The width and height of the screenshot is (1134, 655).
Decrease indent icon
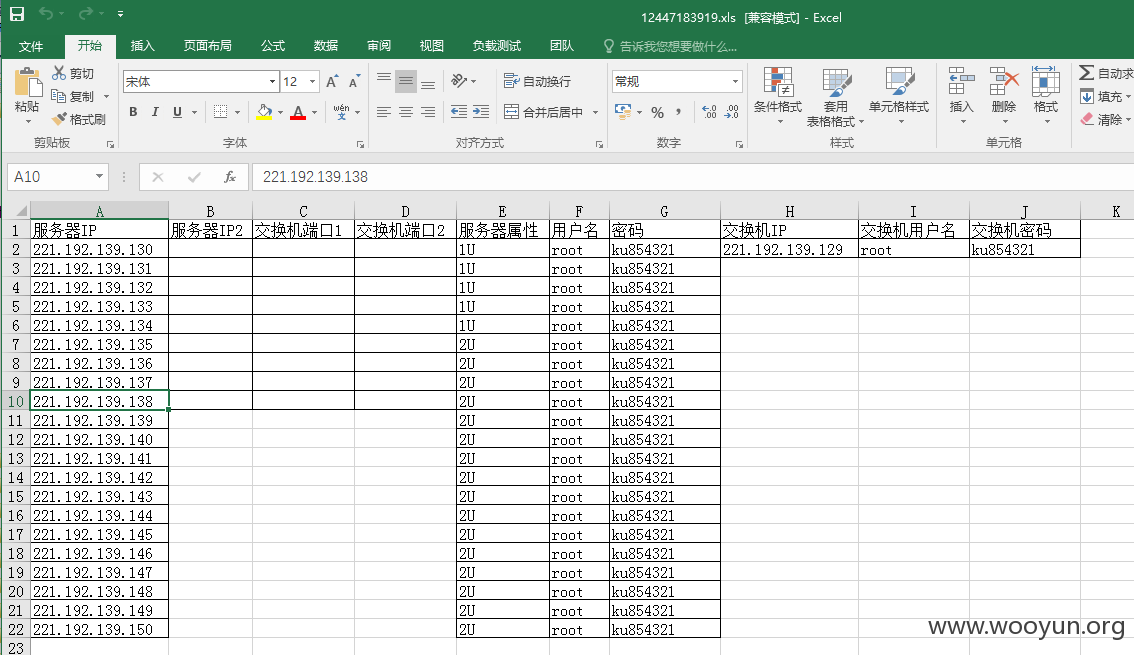pos(459,112)
